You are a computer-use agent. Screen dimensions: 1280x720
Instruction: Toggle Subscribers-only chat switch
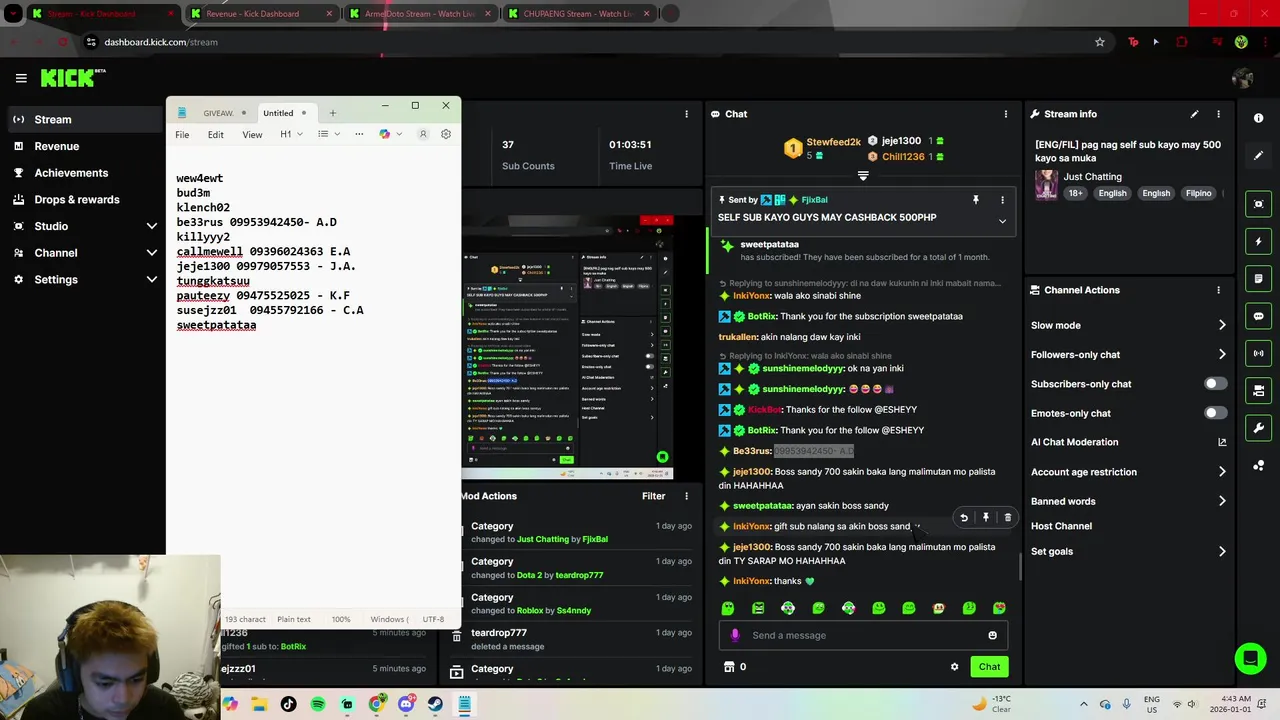[1215, 384]
